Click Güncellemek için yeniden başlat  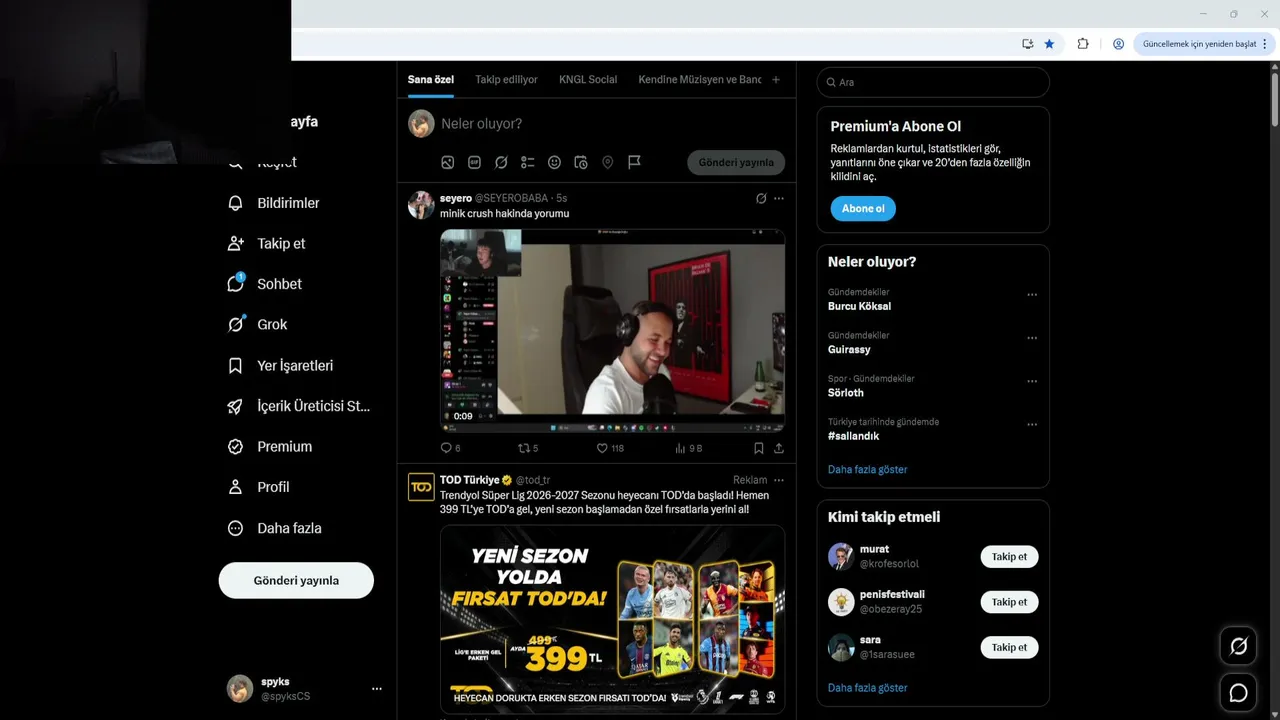point(1199,44)
